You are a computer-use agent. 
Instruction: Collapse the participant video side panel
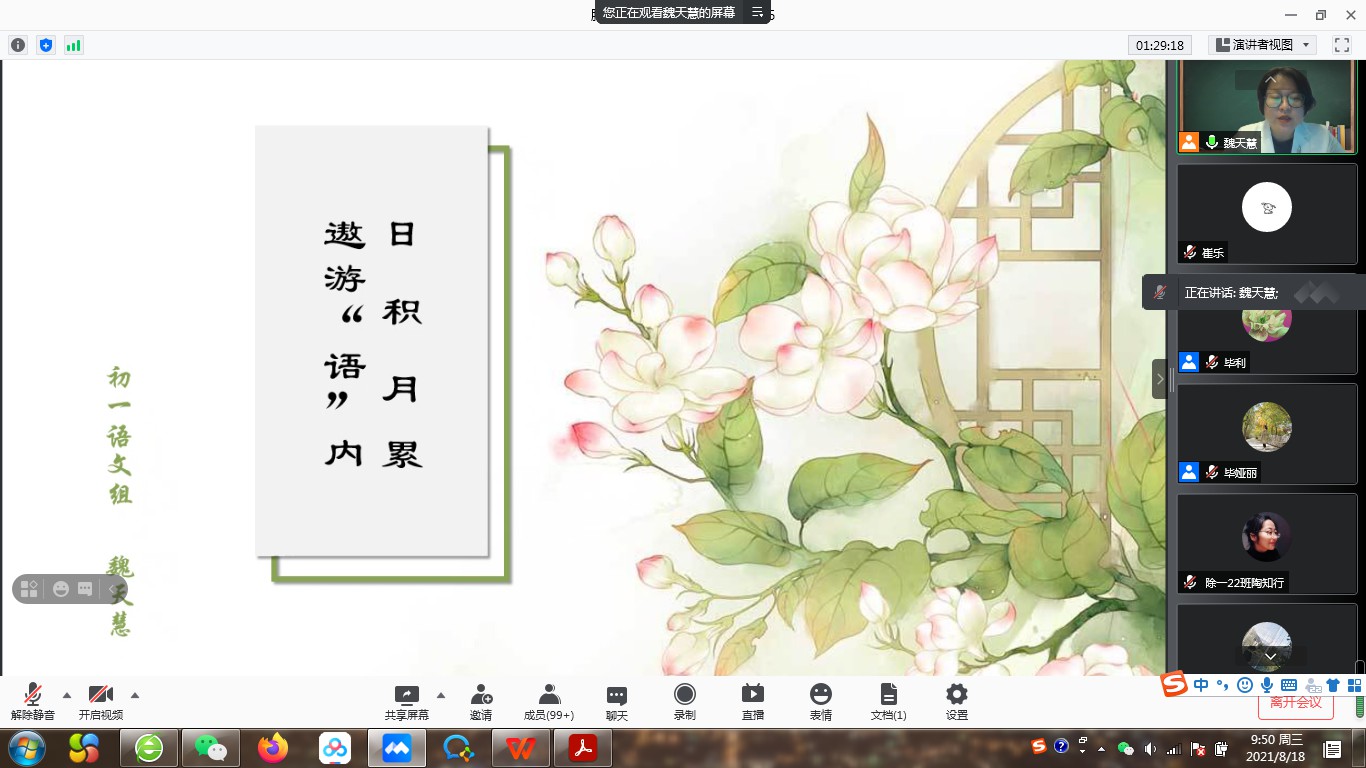coord(1159,379)
